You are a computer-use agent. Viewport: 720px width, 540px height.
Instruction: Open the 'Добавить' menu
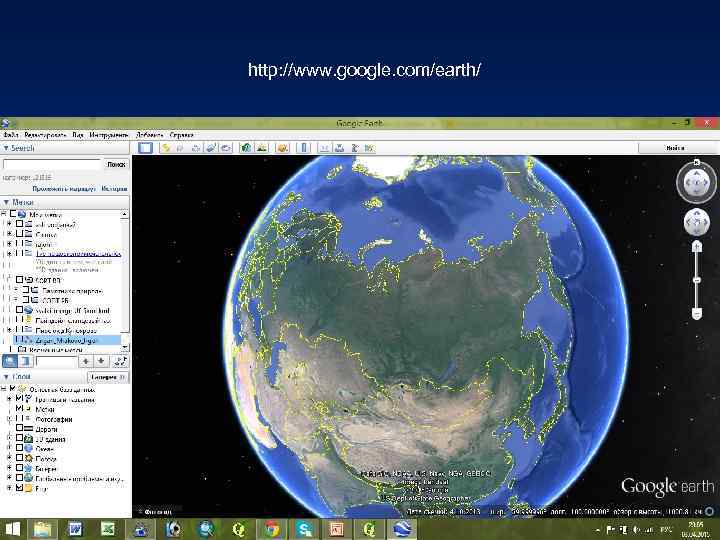point(150,135)
